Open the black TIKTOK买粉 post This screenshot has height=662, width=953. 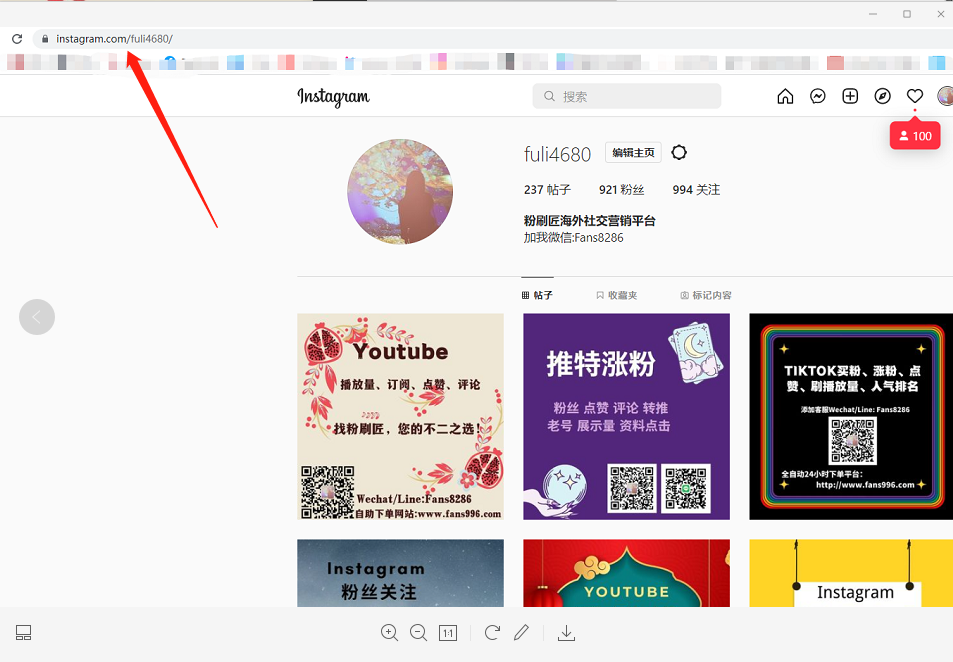(x=851, y=416)
